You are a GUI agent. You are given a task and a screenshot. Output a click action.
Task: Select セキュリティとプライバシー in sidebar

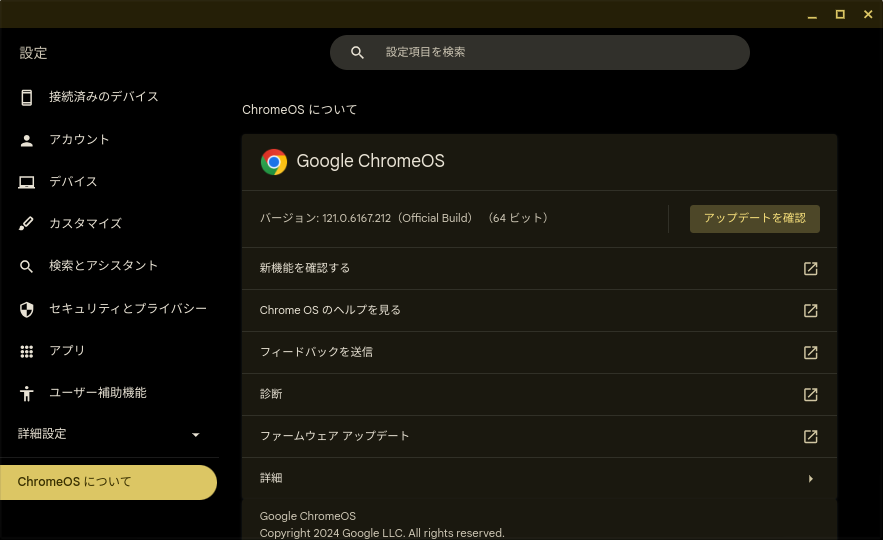(128, 309)
